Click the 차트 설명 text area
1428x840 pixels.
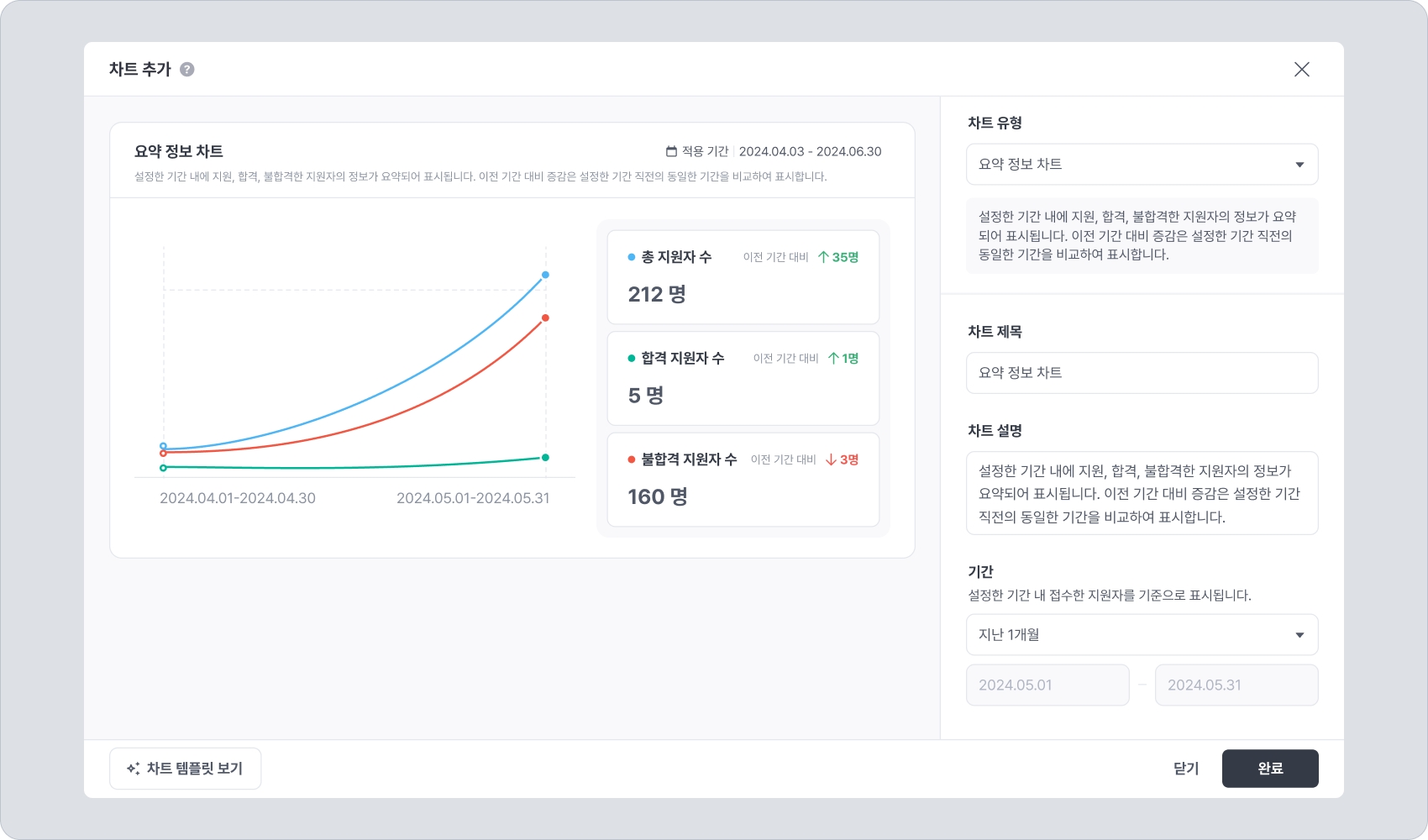pyautogui.click(x=1142, y=493)
